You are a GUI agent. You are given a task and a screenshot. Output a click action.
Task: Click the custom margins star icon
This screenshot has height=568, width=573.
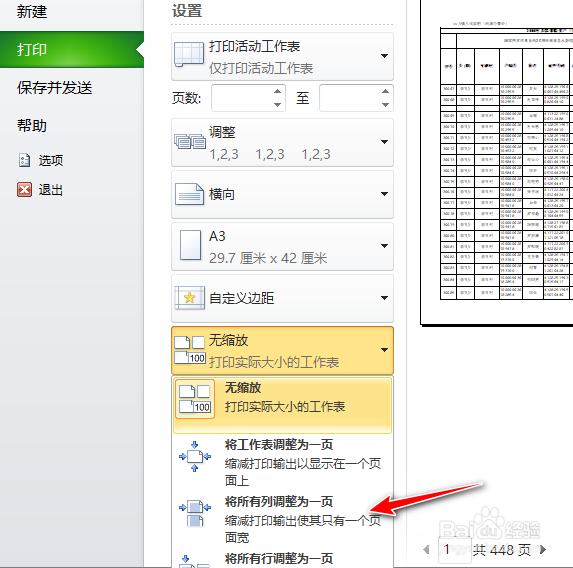pyautogui.click(x=189, y=298)
